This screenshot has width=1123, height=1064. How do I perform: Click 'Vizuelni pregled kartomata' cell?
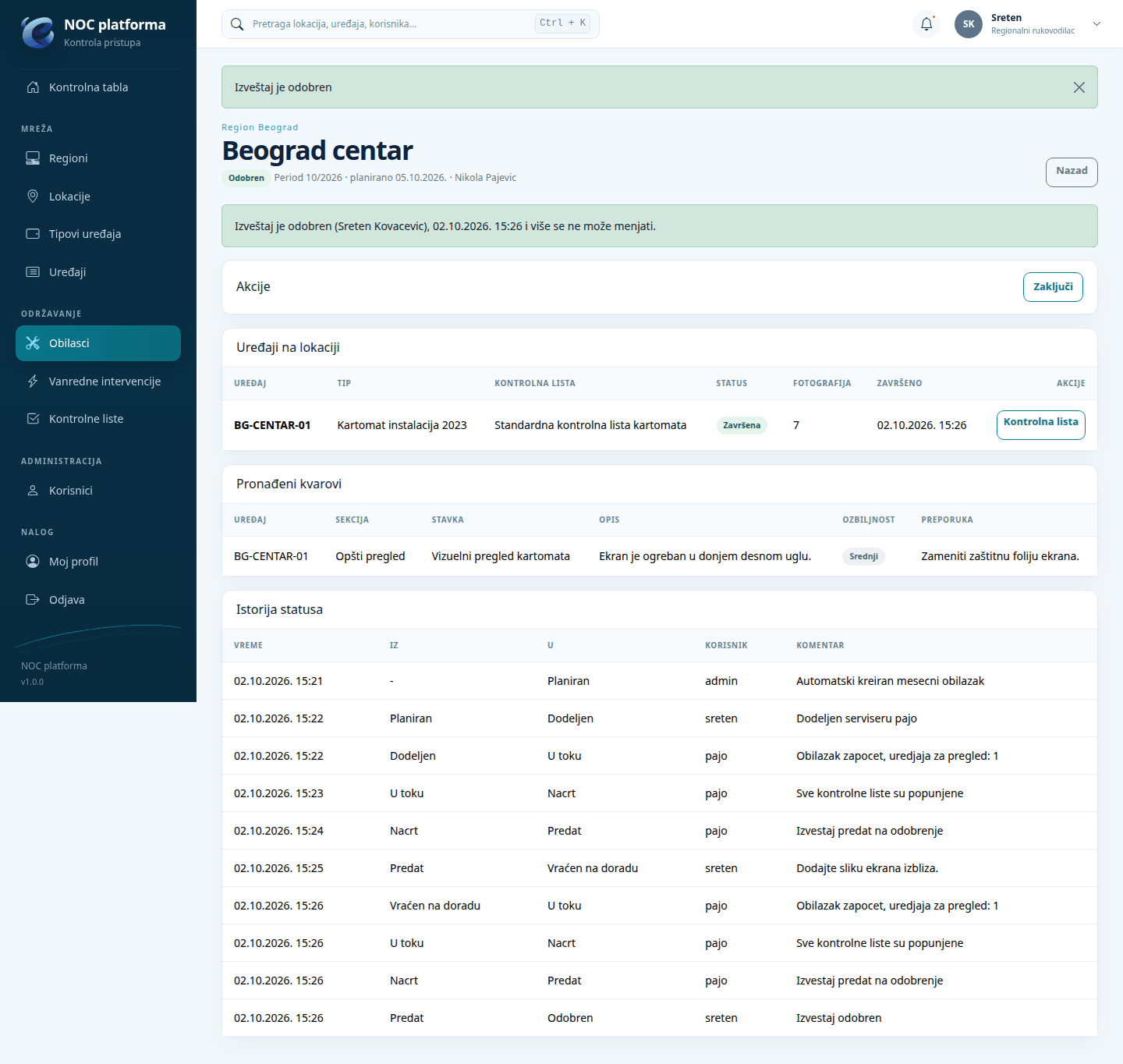(501, 556)
